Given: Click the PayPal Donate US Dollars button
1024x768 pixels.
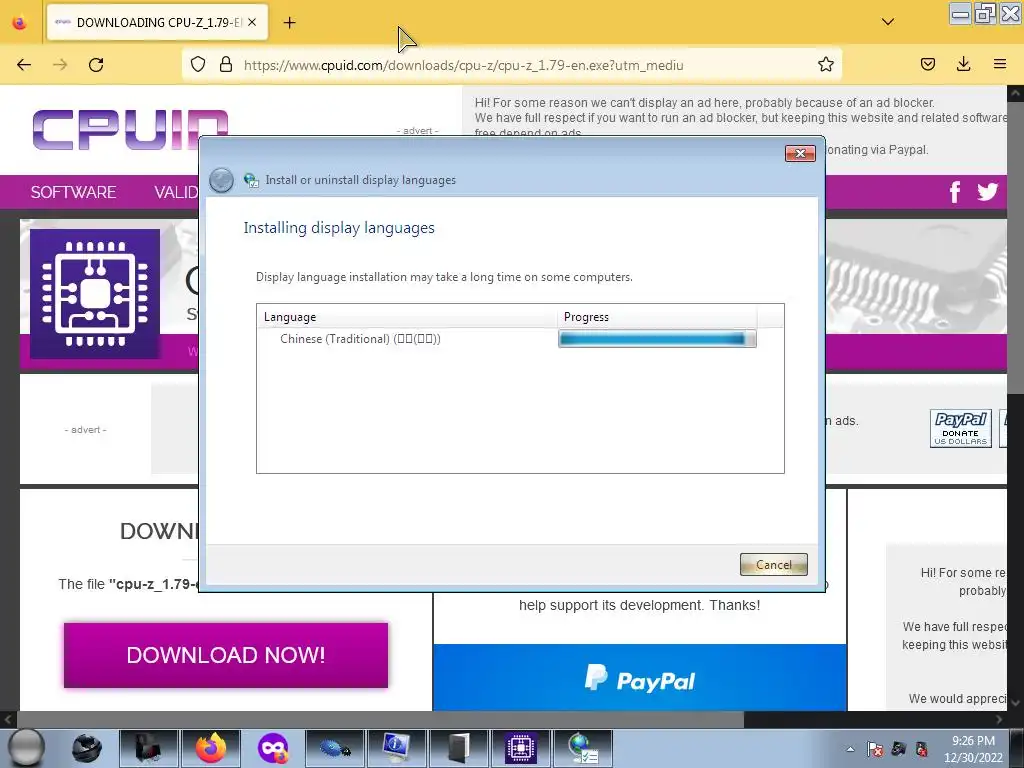Looking at the screenshot, I should [961, 428].
